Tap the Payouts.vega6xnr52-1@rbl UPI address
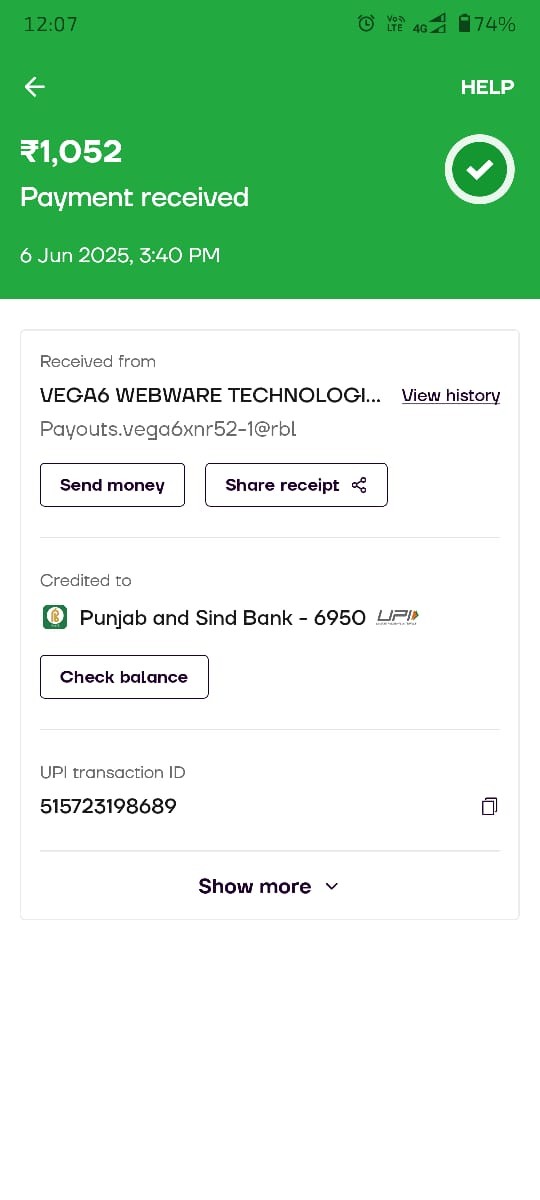540x1200 pixels. 168,429
